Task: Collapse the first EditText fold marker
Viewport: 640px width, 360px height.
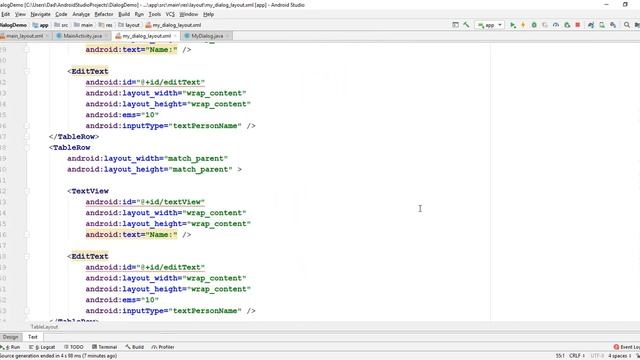Action: [x=27, y=71]
